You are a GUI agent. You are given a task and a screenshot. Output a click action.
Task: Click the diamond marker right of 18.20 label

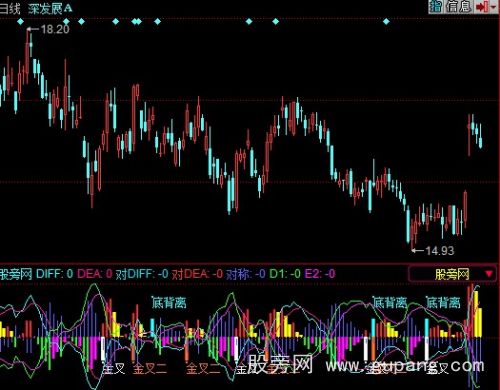[x=66, y=22]
